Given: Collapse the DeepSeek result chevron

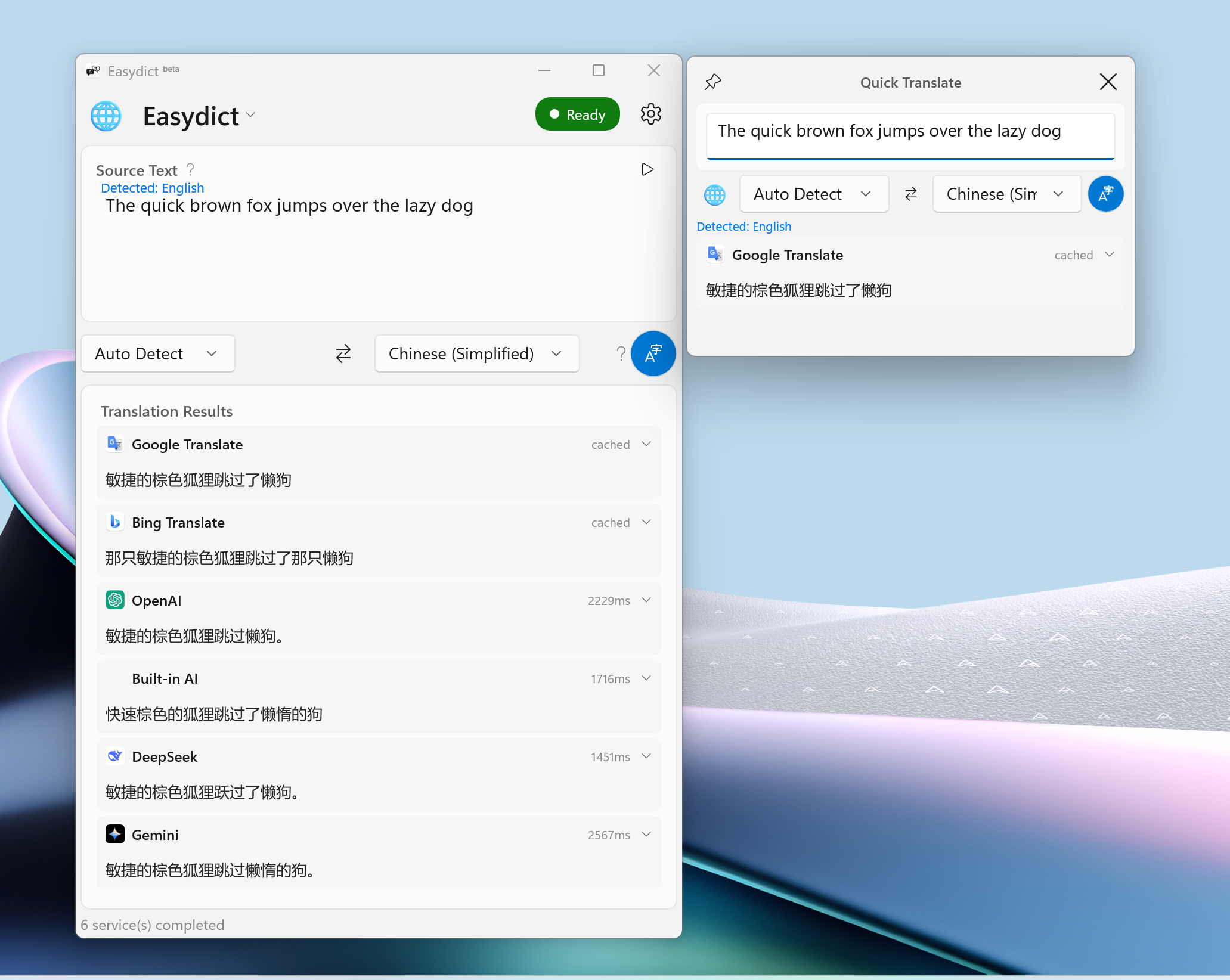Looking at the screenshot, I should [646, 756].
